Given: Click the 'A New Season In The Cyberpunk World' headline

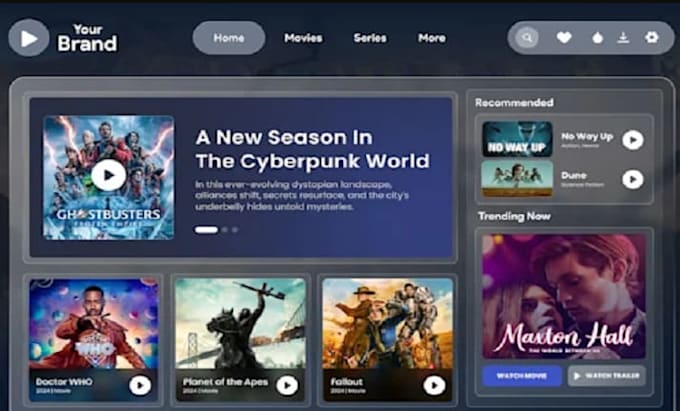Looking at the screenshot, I should pyautogui.click(x=312, y=149).
